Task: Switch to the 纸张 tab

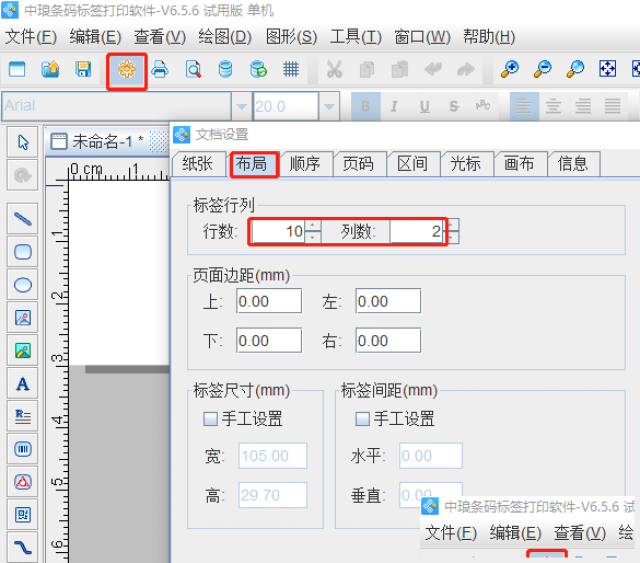Action: click(198, 164)
